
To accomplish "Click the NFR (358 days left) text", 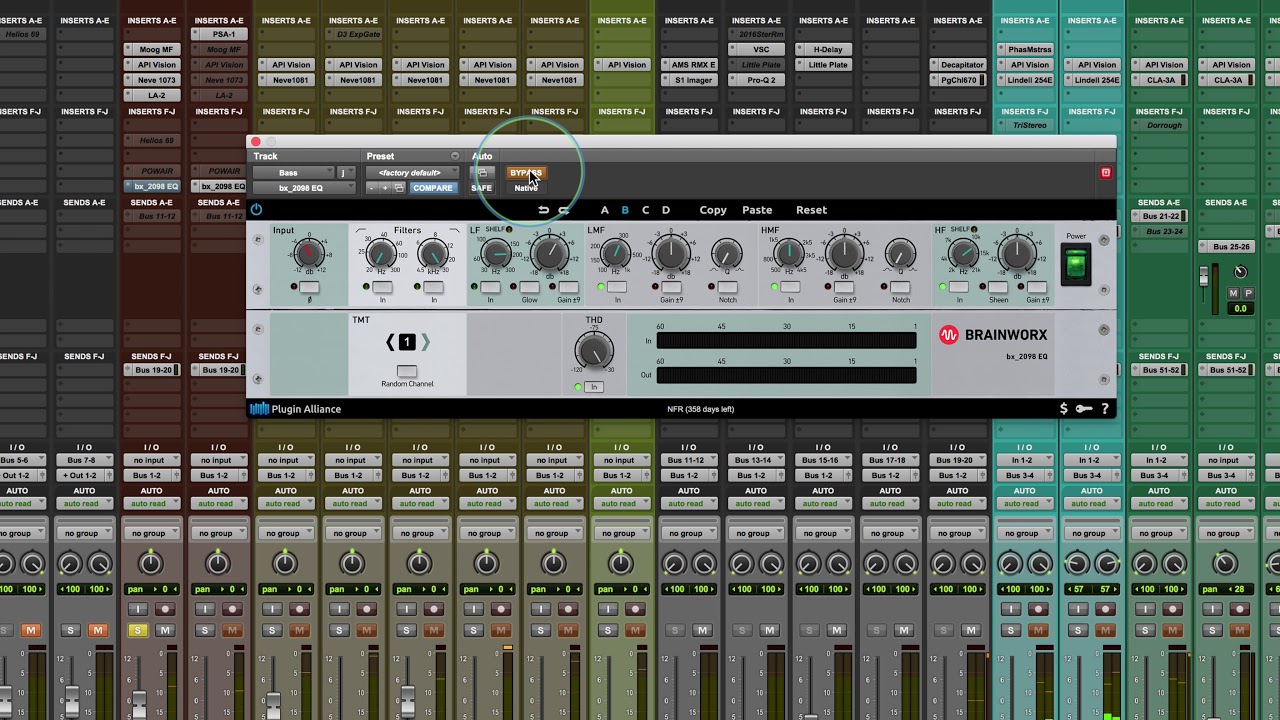I will (x=700, y=409).
